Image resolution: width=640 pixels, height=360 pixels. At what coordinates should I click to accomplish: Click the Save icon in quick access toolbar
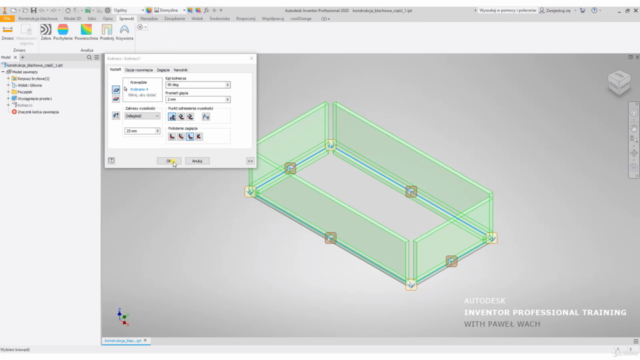click(x=33, y=10)
